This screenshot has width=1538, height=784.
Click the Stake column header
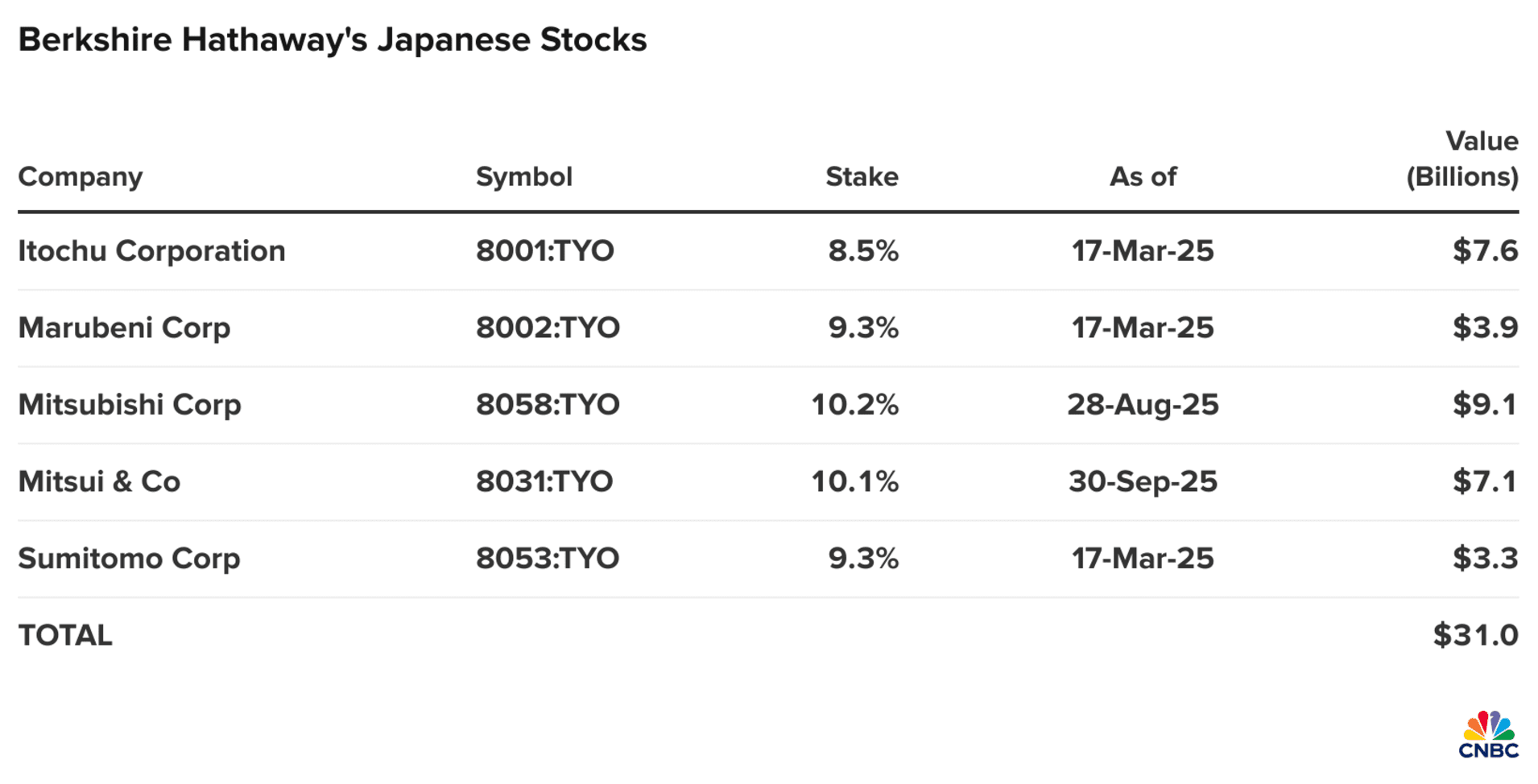[x=862, y=176]
